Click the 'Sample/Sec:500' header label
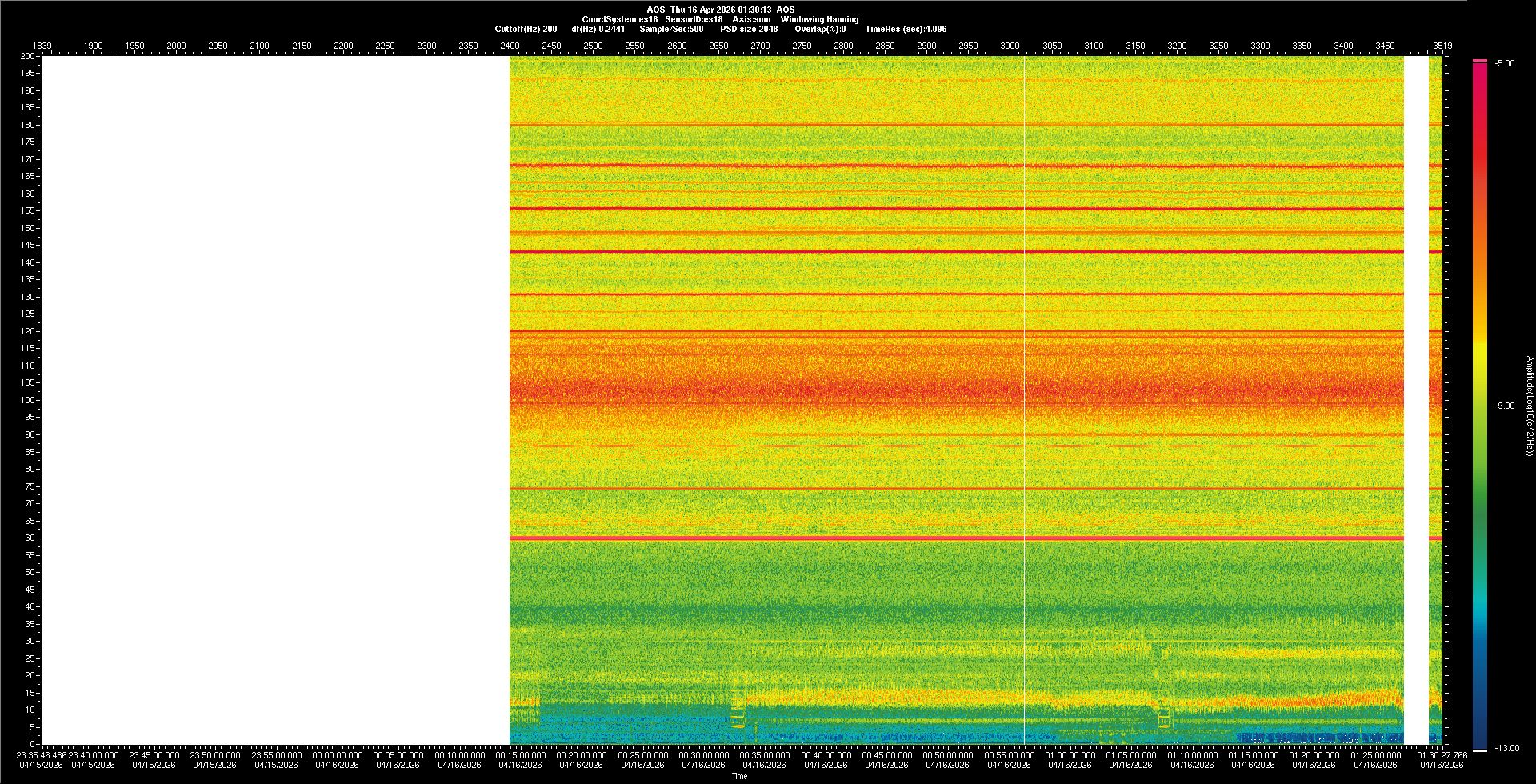The width and height of the screenshot is (1536, 784). point(671,29)
